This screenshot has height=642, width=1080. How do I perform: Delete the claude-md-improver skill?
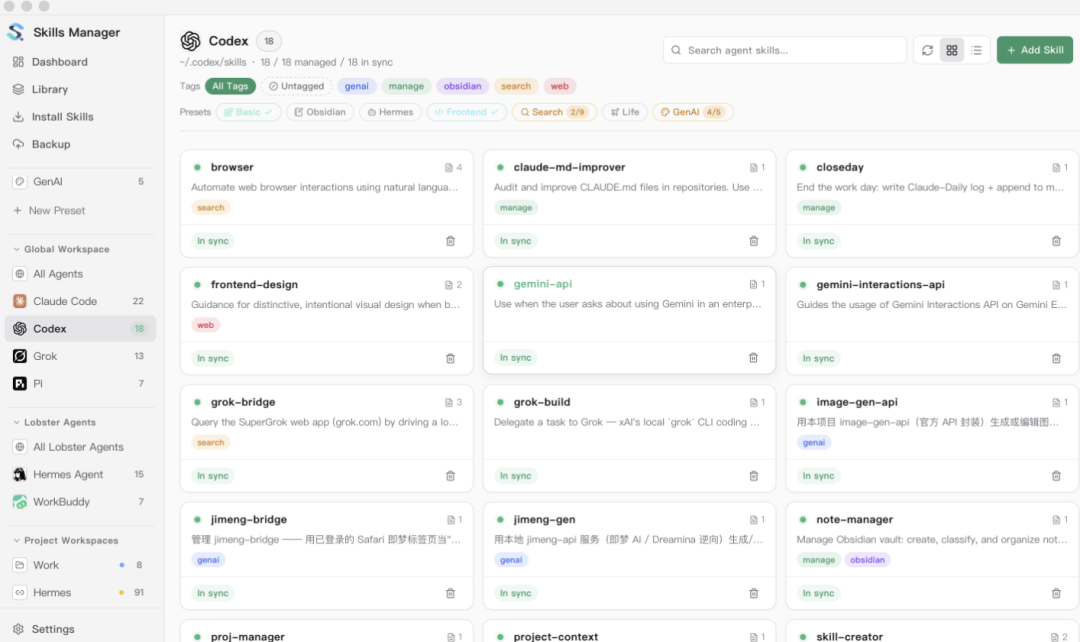(x=754, y=241)
